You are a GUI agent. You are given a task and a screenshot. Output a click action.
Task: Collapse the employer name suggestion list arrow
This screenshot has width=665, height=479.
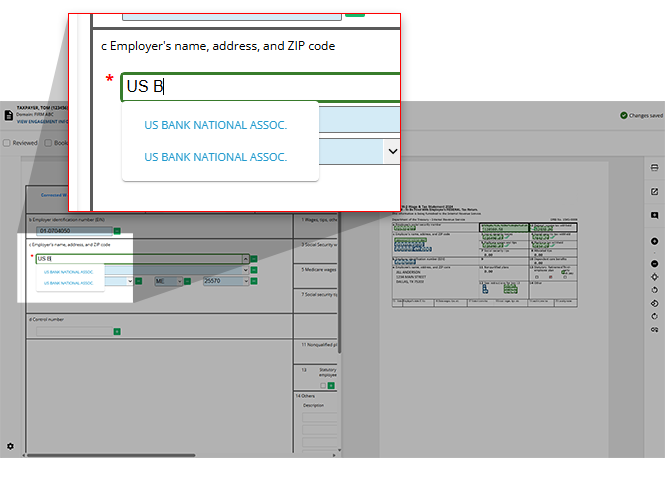point(246,258)
